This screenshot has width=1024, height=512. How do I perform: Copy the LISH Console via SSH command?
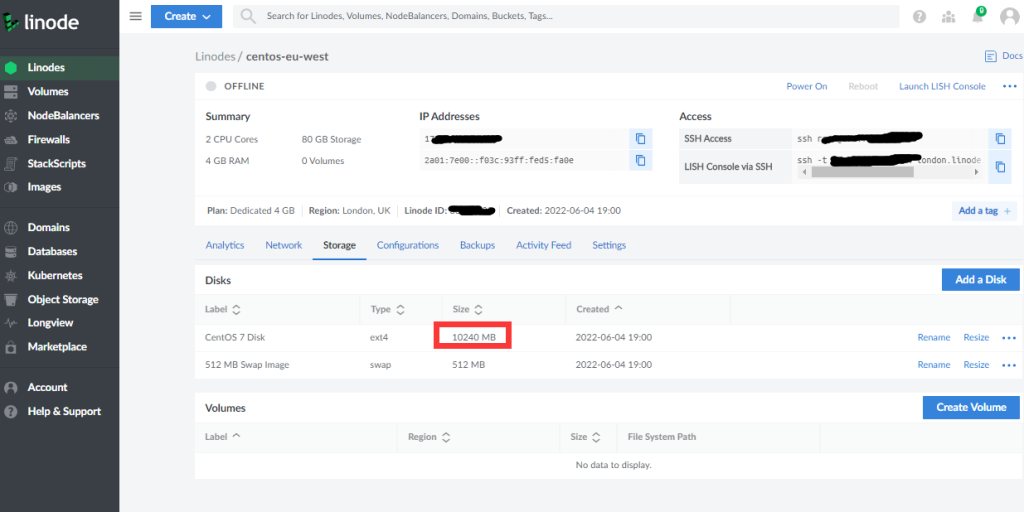click(x=1000, y=167)
